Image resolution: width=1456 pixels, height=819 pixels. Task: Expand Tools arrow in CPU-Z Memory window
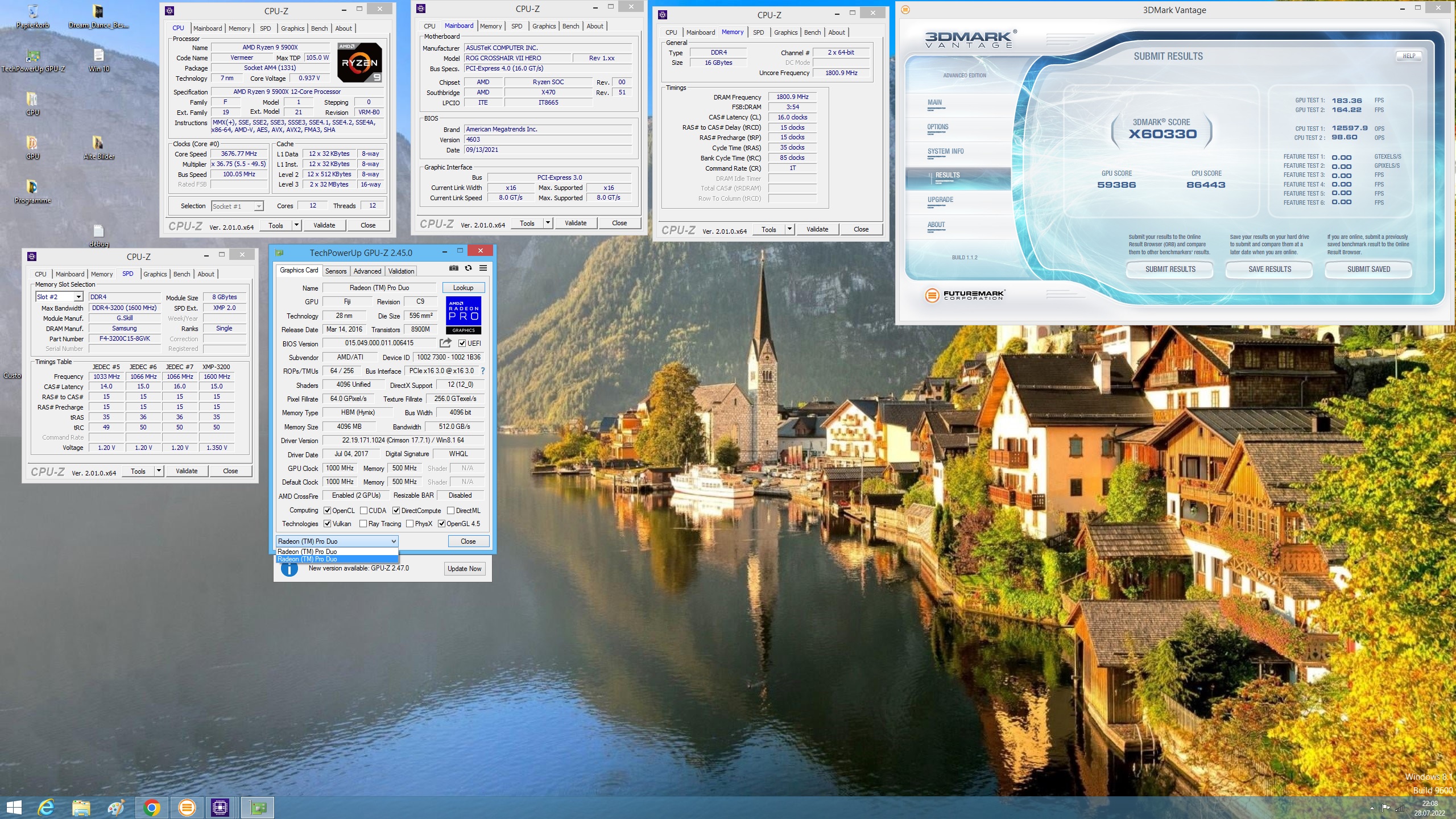[x=789, y=229]
